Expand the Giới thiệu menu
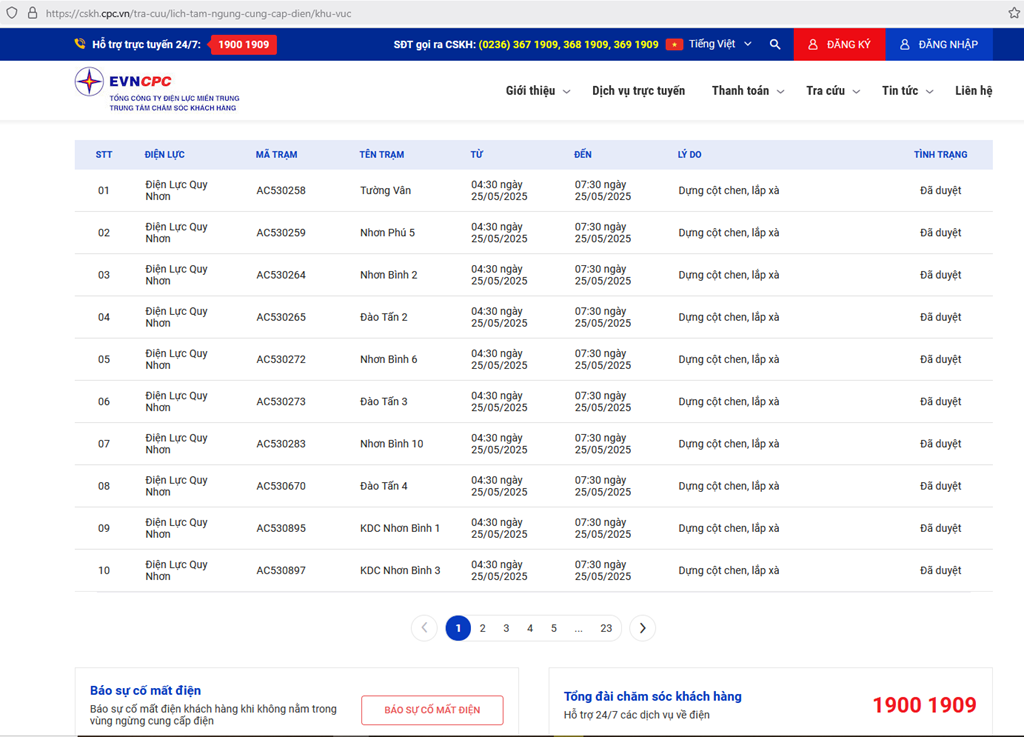Viewport: 1024px width, 737px height. coord(537,91)
